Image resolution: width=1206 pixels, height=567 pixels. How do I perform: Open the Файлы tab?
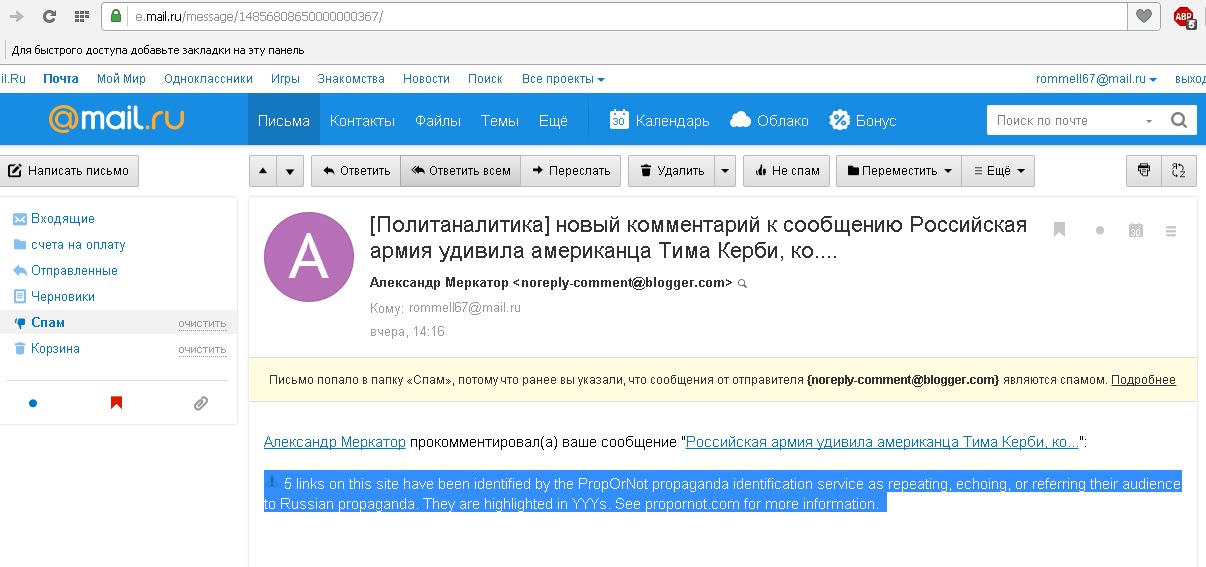[x=438, y=120]
